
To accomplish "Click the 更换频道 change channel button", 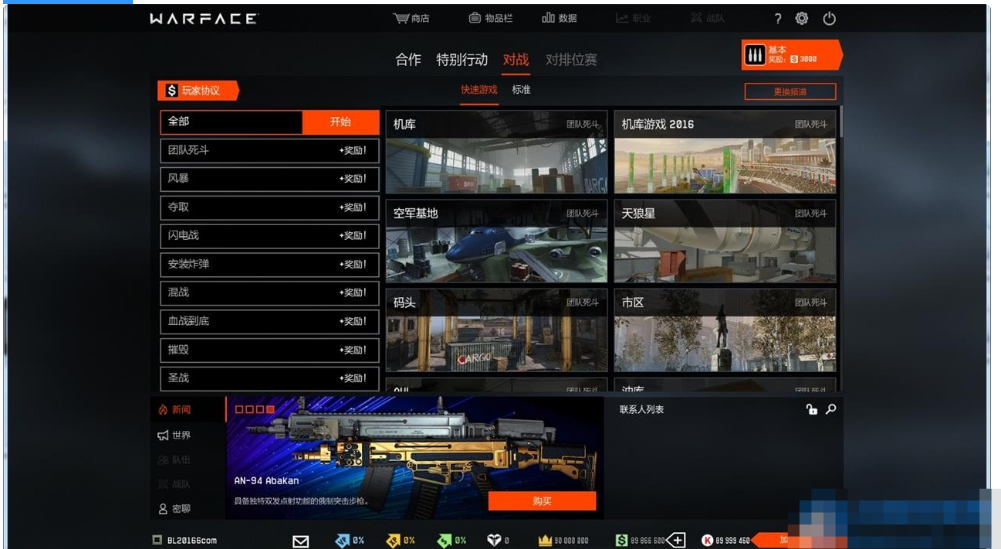I will [x=790, y=92].
